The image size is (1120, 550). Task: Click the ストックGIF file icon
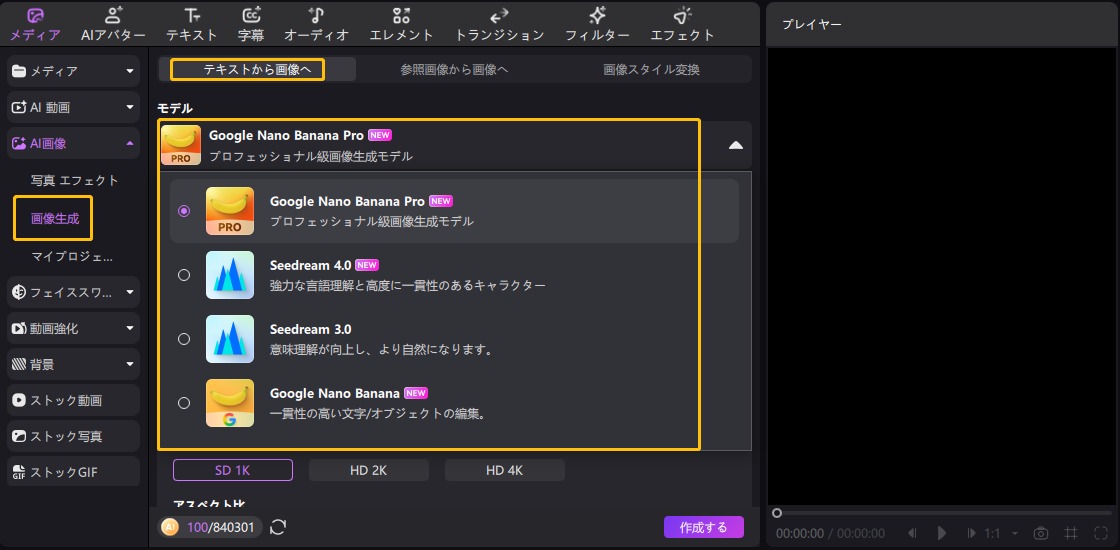tap(19, 472)
